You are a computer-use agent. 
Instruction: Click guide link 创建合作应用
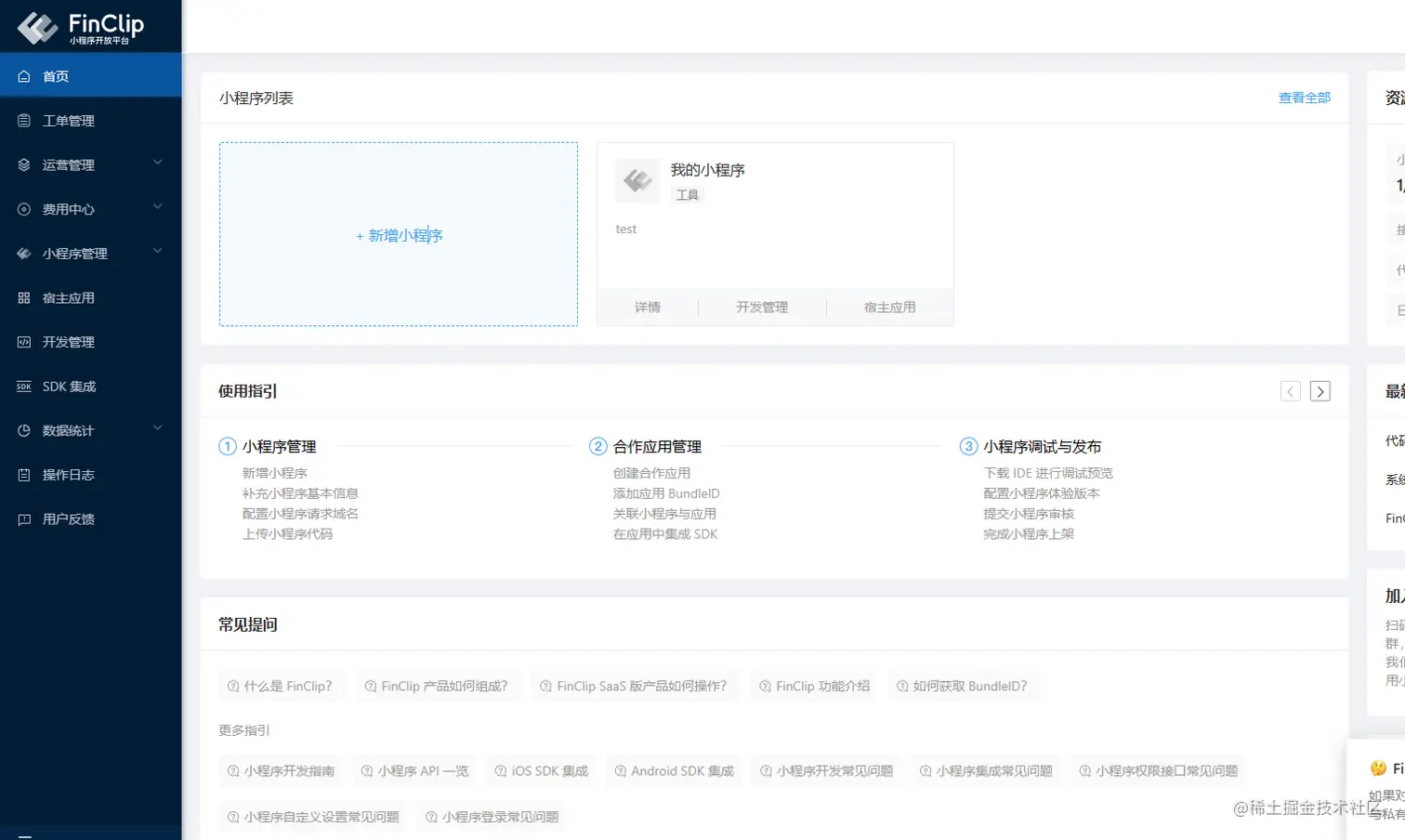click(x=651, y=473)
